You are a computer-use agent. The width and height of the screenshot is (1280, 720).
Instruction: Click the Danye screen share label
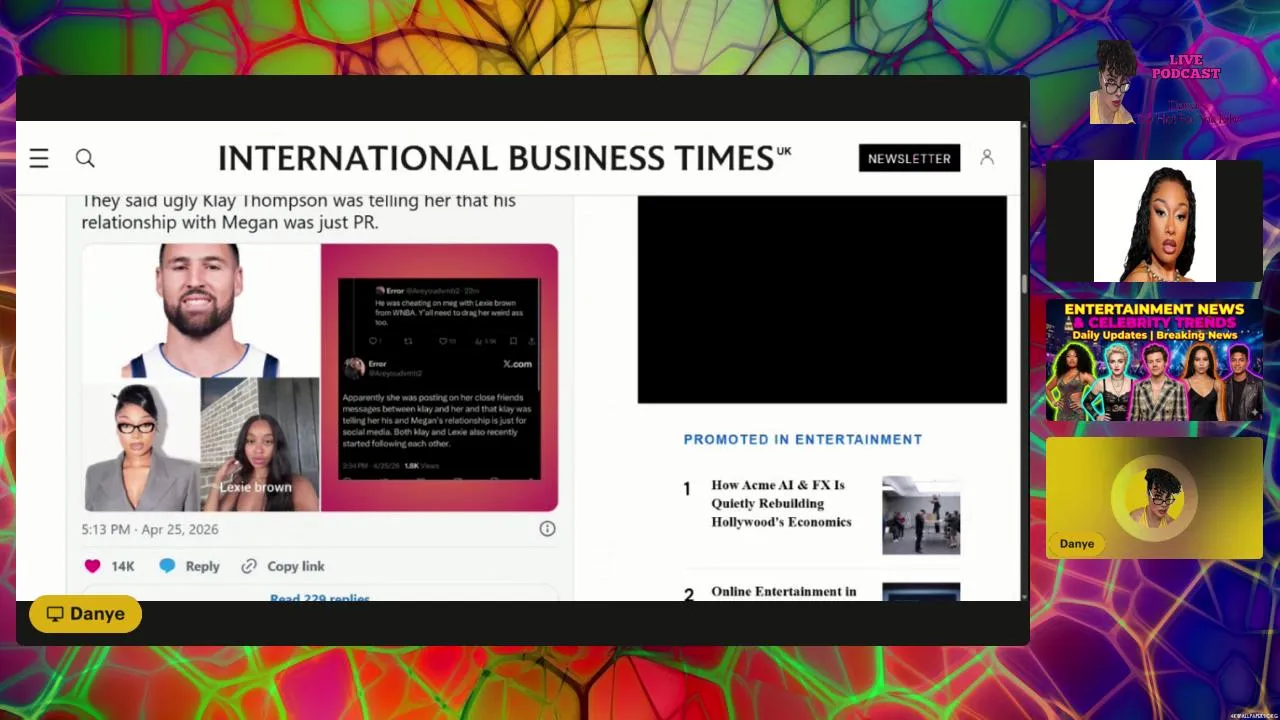pos(85,614)
